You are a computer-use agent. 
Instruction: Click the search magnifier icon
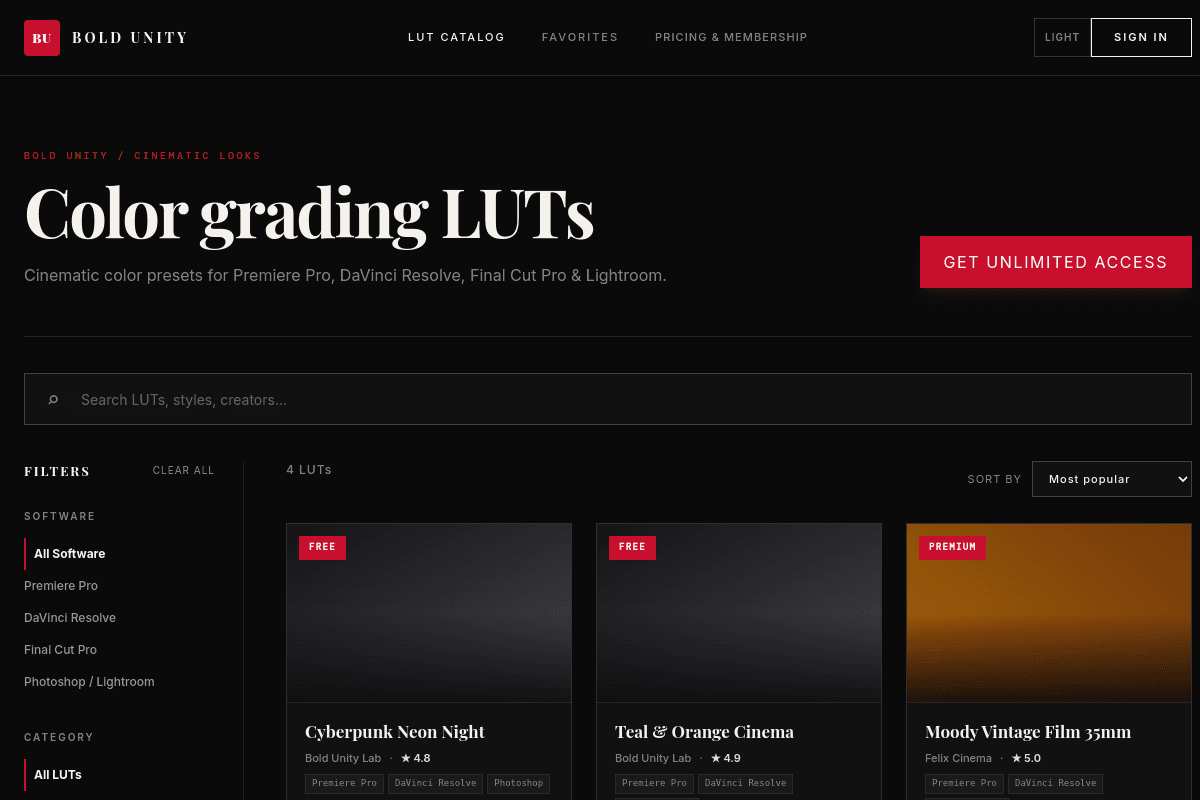53,400
